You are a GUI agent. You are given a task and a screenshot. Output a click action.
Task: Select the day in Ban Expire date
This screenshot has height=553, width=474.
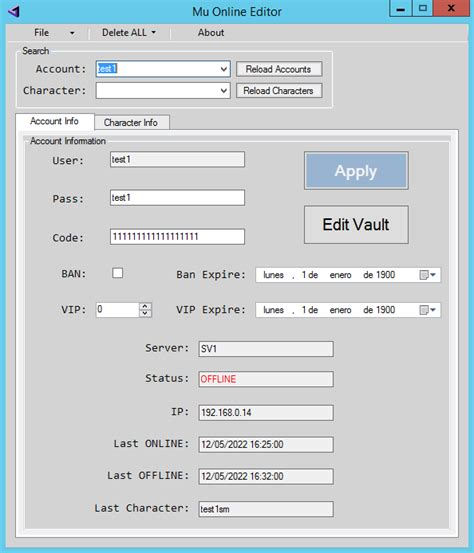click(304, 275)
